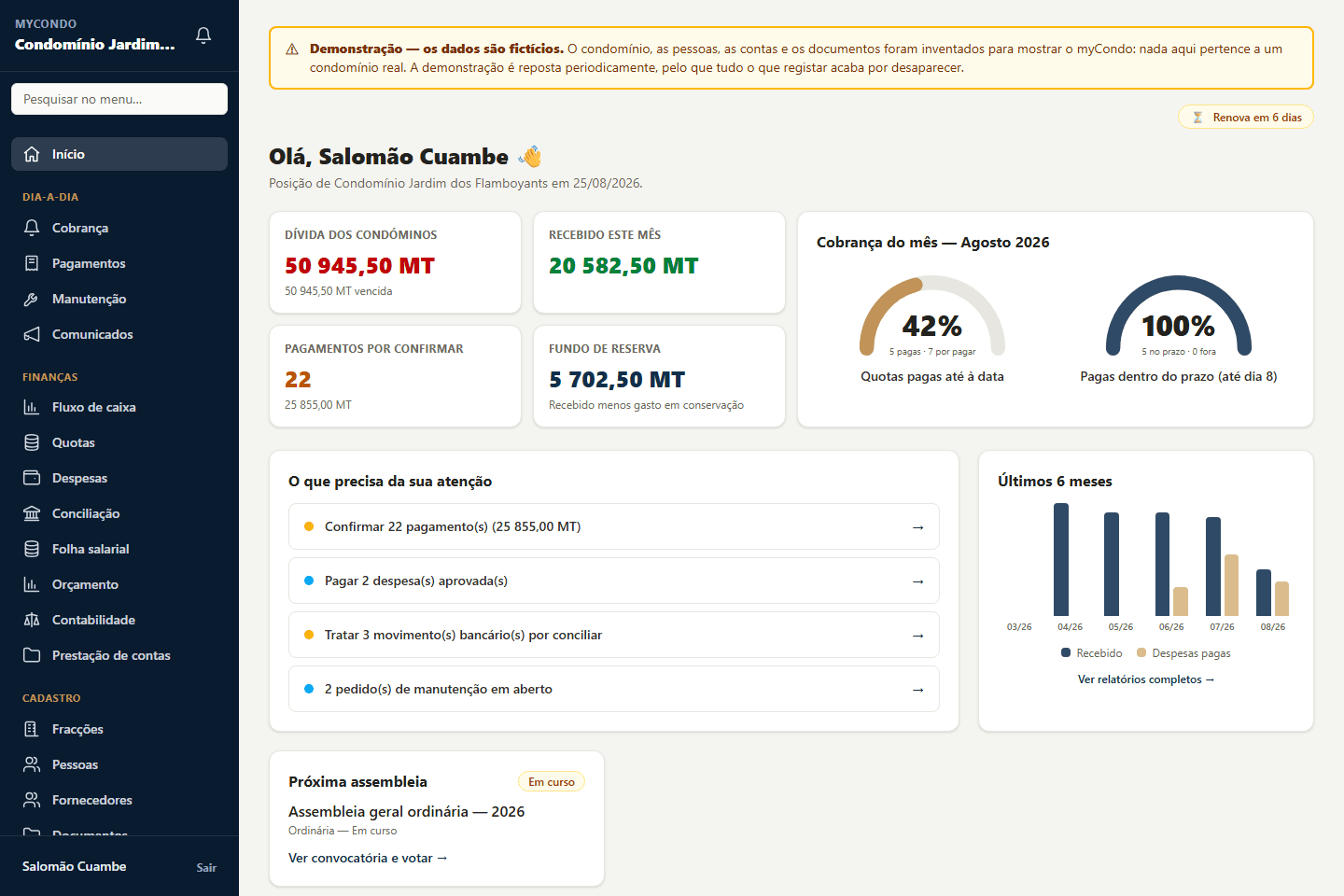Click the Fracções building icon

point(32,729)
